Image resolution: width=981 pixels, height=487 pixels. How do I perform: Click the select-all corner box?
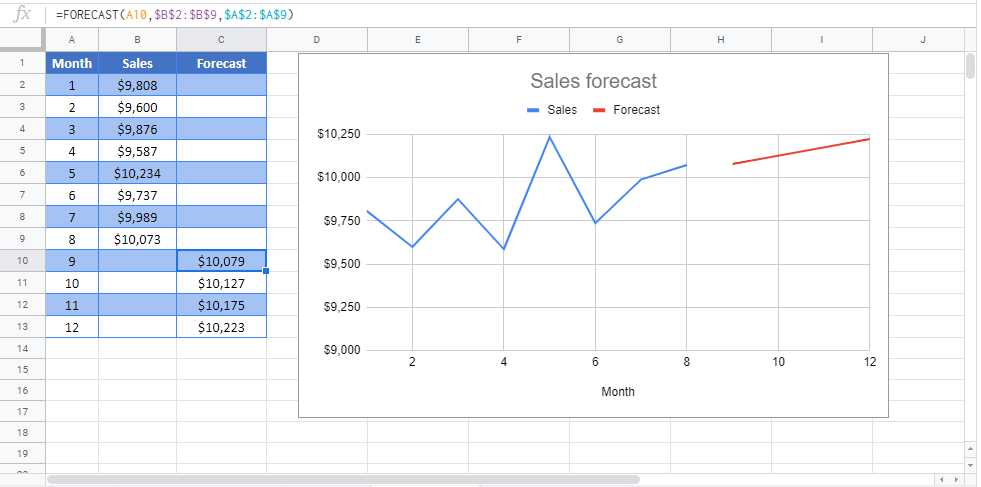point(23,39)
